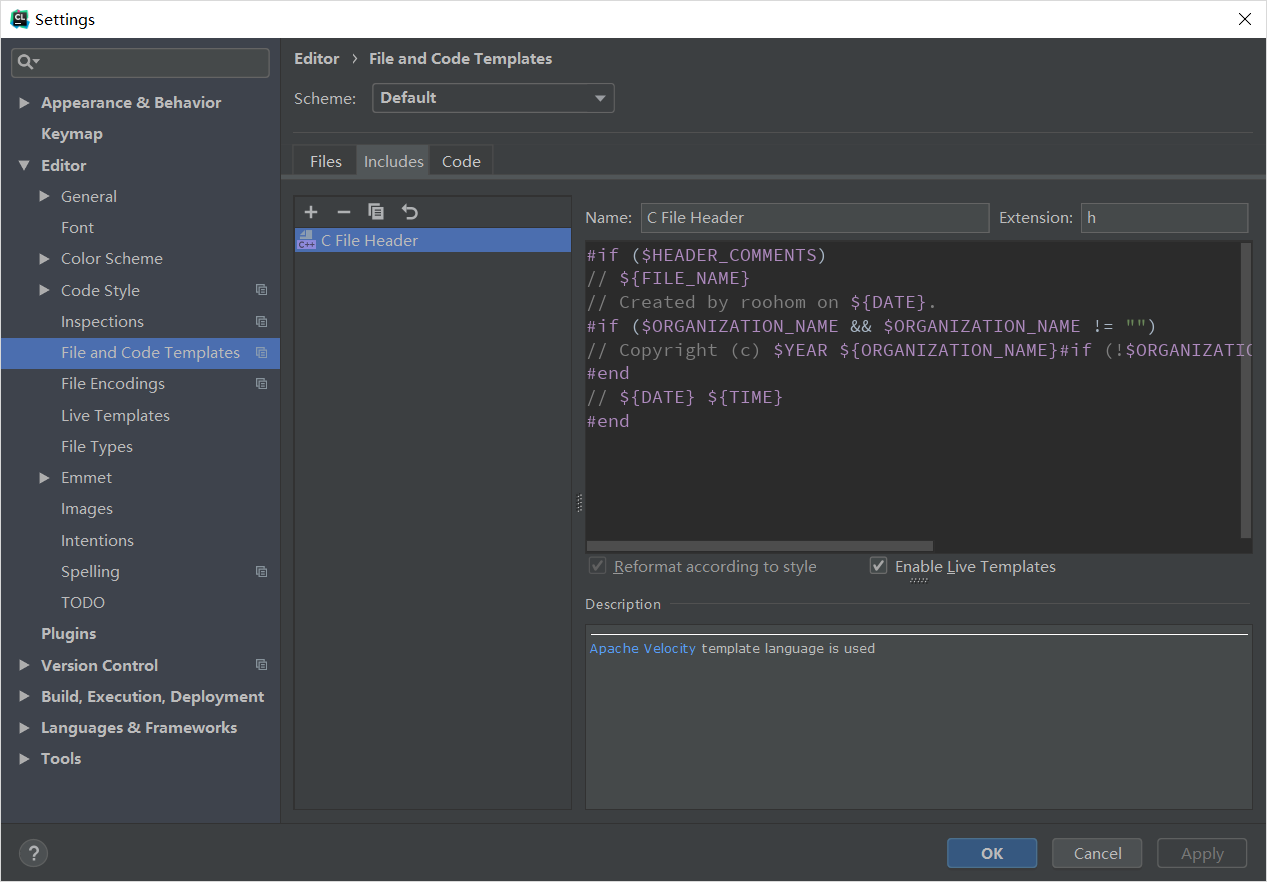Select Font settings page
This screenshot has width=1267, height=882.
pos(77,227)
